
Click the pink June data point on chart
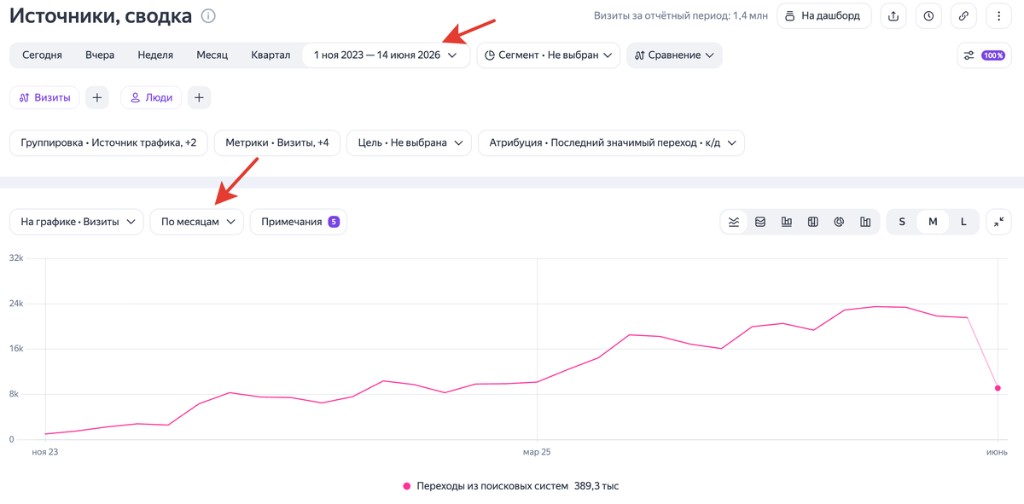[x=998, y=388]
